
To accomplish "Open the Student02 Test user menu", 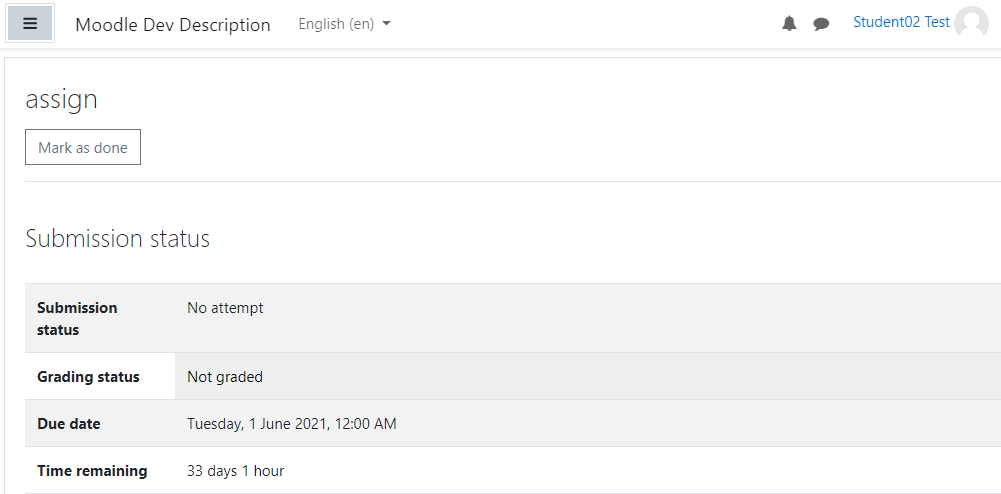I will pos(901,22).
